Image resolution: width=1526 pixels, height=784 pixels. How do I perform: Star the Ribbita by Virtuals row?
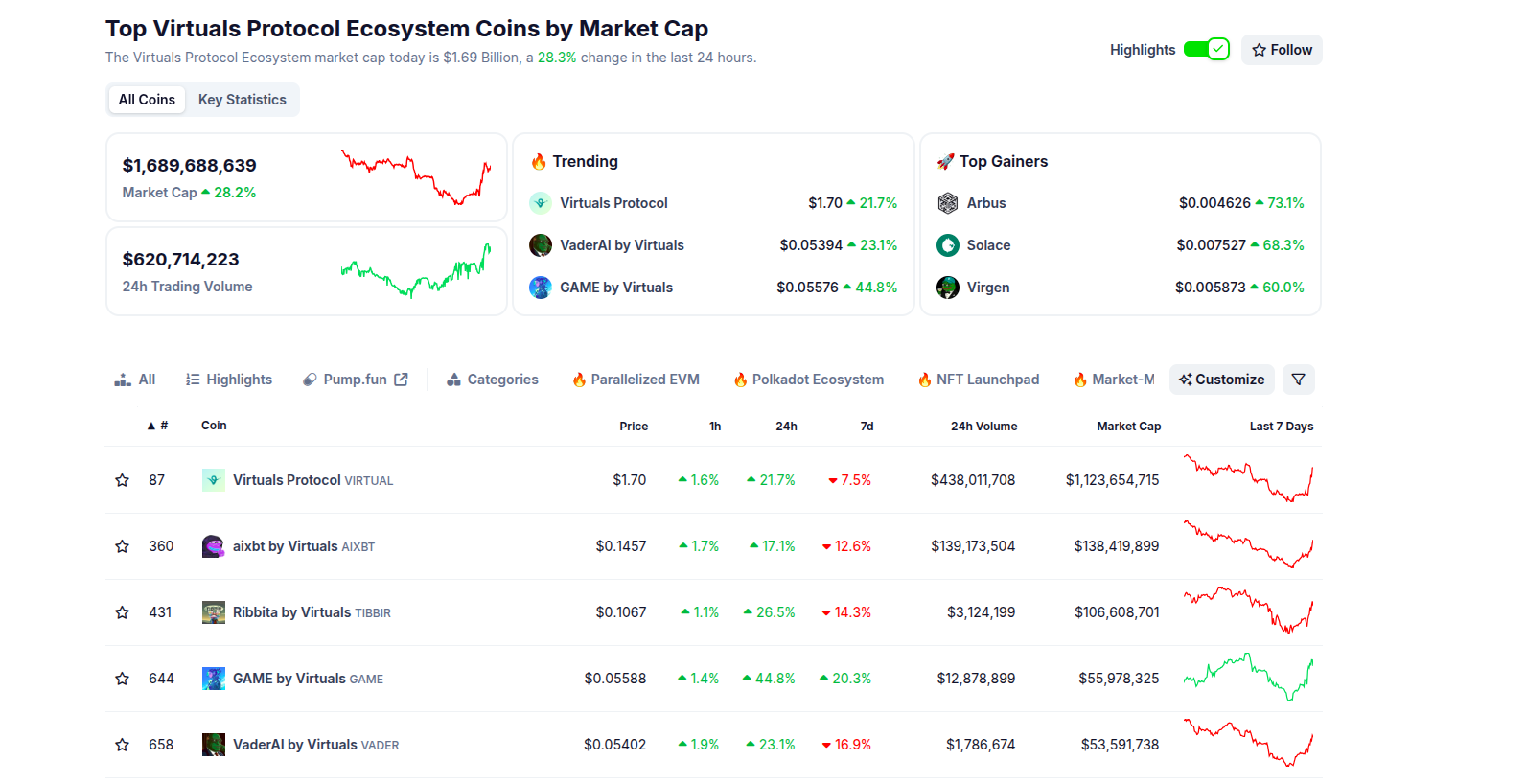pos(122,612)
